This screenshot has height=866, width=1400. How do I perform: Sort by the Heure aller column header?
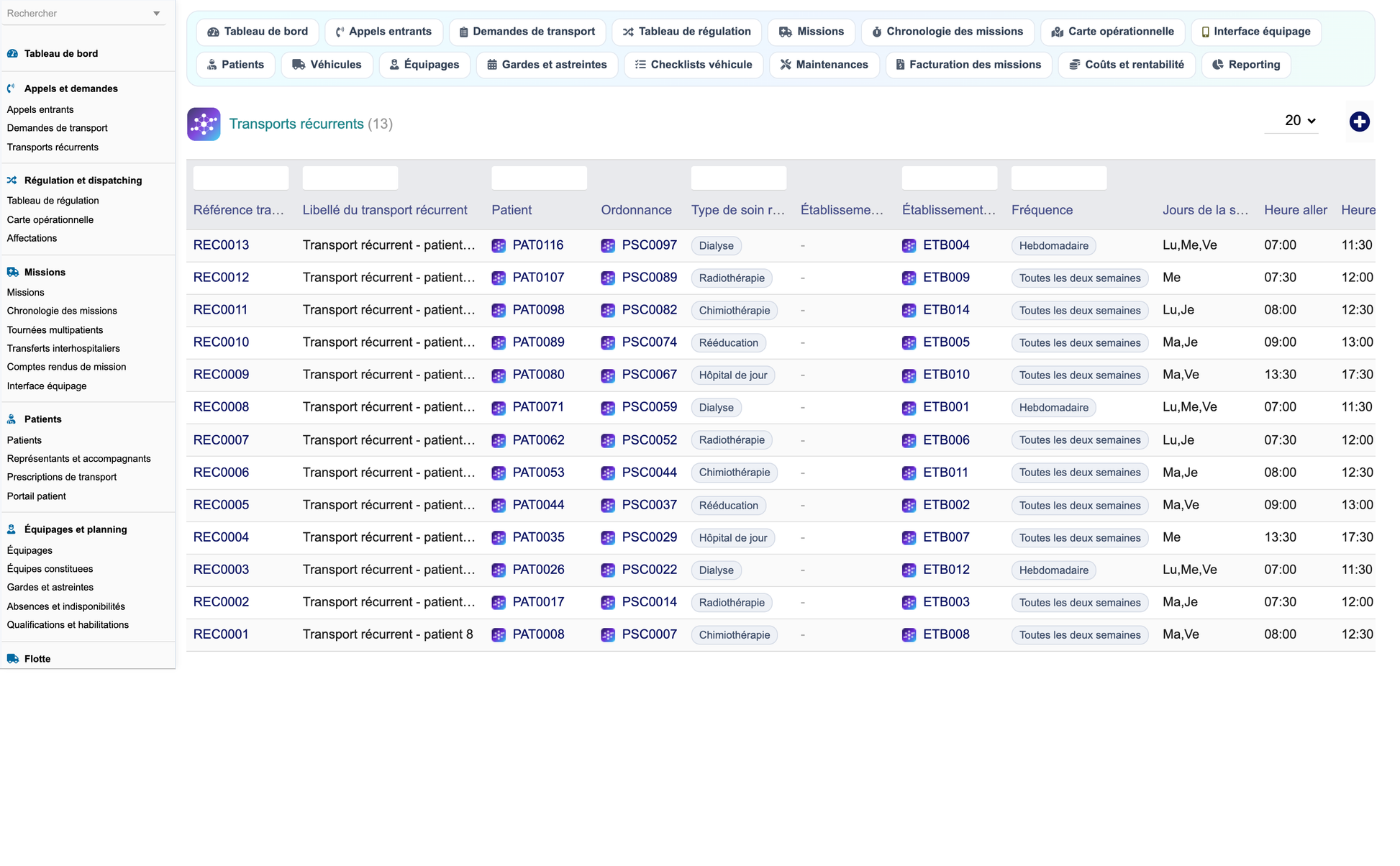[x=1296, y=210]
